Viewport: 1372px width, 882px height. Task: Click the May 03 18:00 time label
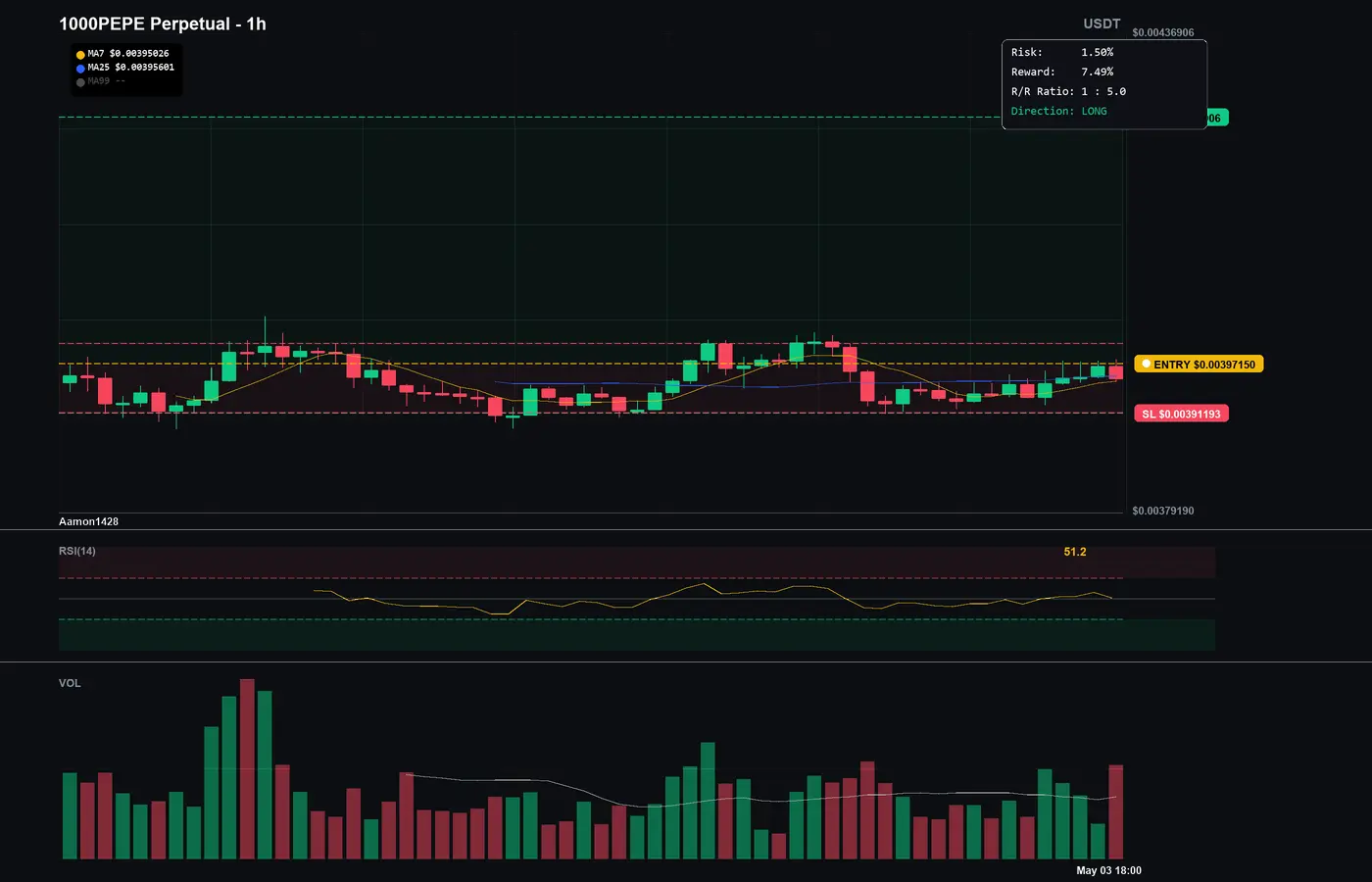coord(1108,870)
